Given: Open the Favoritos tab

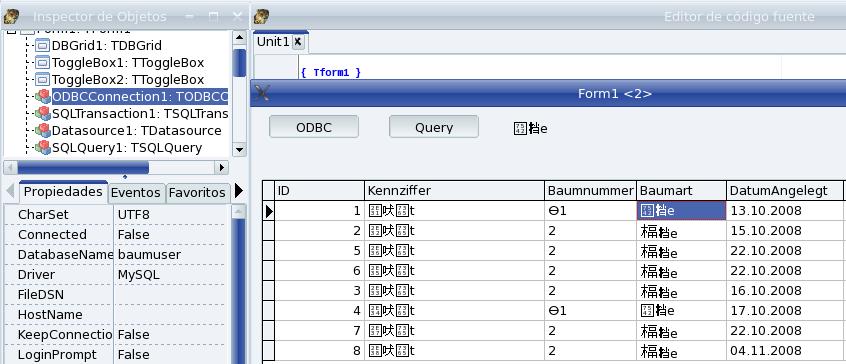Looking at the screenshot, I should pos(197,193).
